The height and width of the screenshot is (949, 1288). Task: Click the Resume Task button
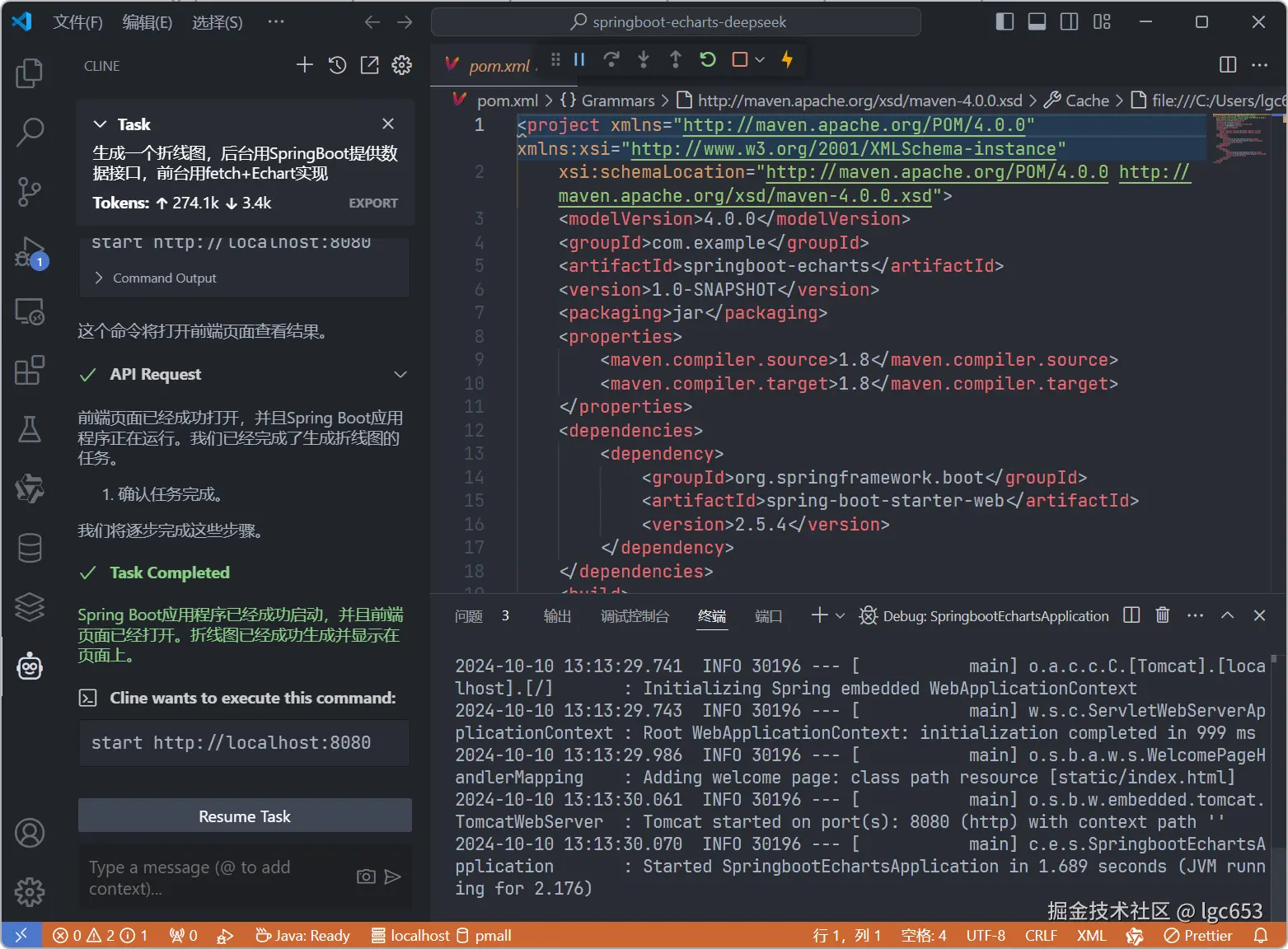[245, 816]
